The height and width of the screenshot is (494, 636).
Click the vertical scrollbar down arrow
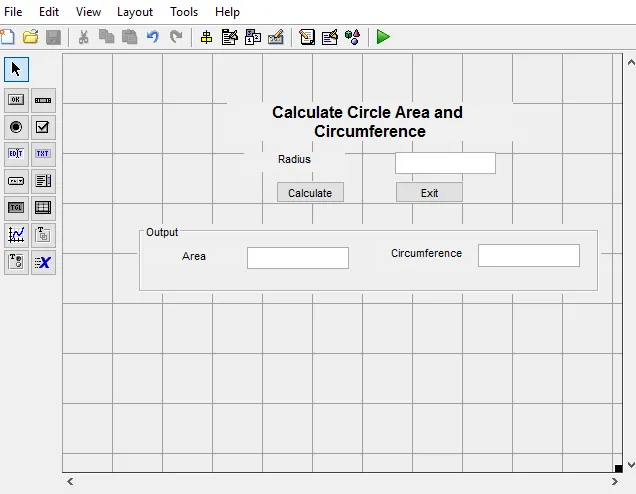(x=631, y=465)
